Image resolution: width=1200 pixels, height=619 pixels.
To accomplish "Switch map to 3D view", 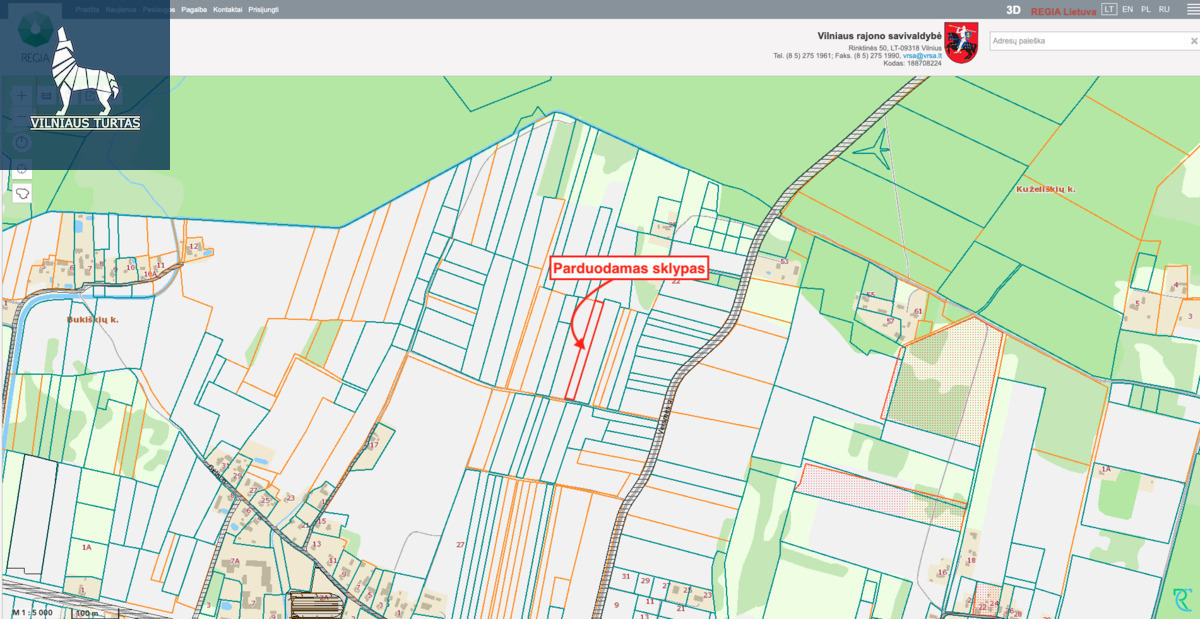I will click(x=1013, y=10).
